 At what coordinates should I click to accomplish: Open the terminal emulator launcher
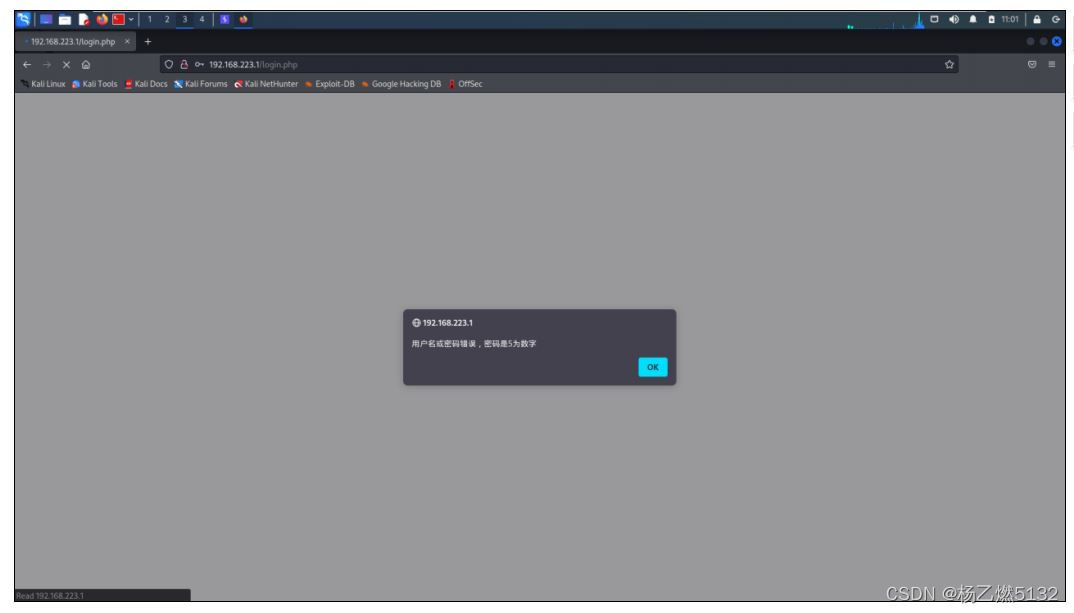click(119, 20)
